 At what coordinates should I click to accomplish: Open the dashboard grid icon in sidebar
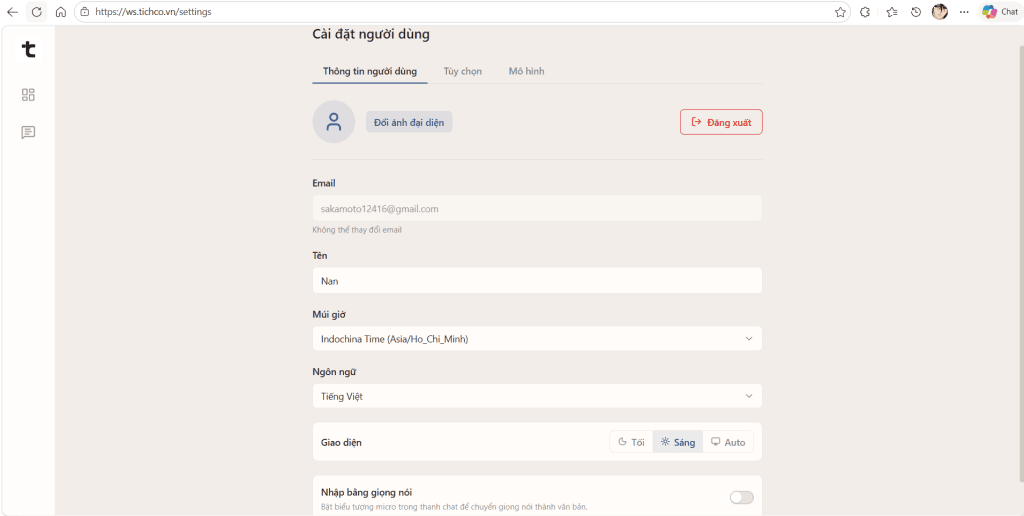28,95
